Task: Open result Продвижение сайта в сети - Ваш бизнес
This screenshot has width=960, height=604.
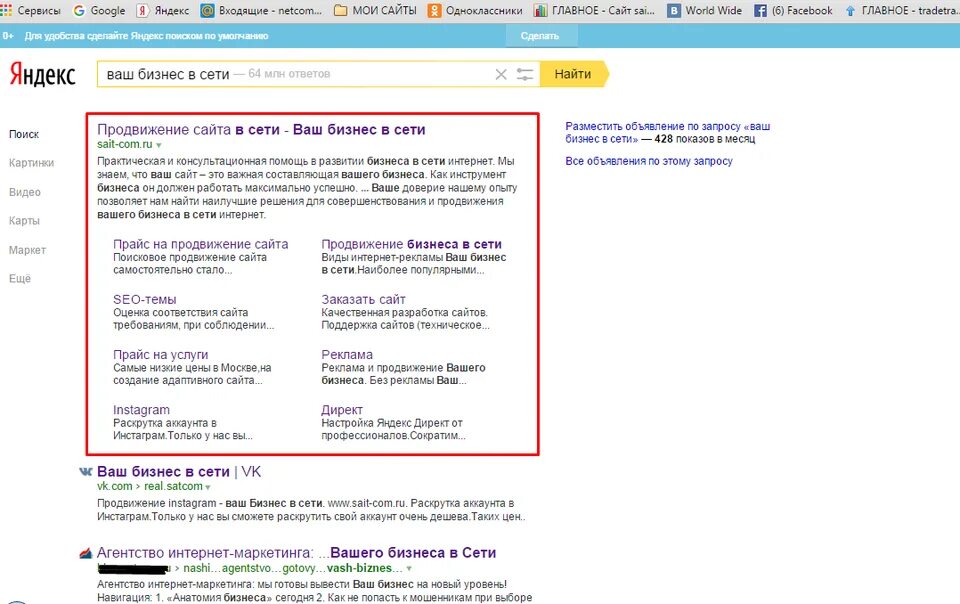Action: [261, 130]
